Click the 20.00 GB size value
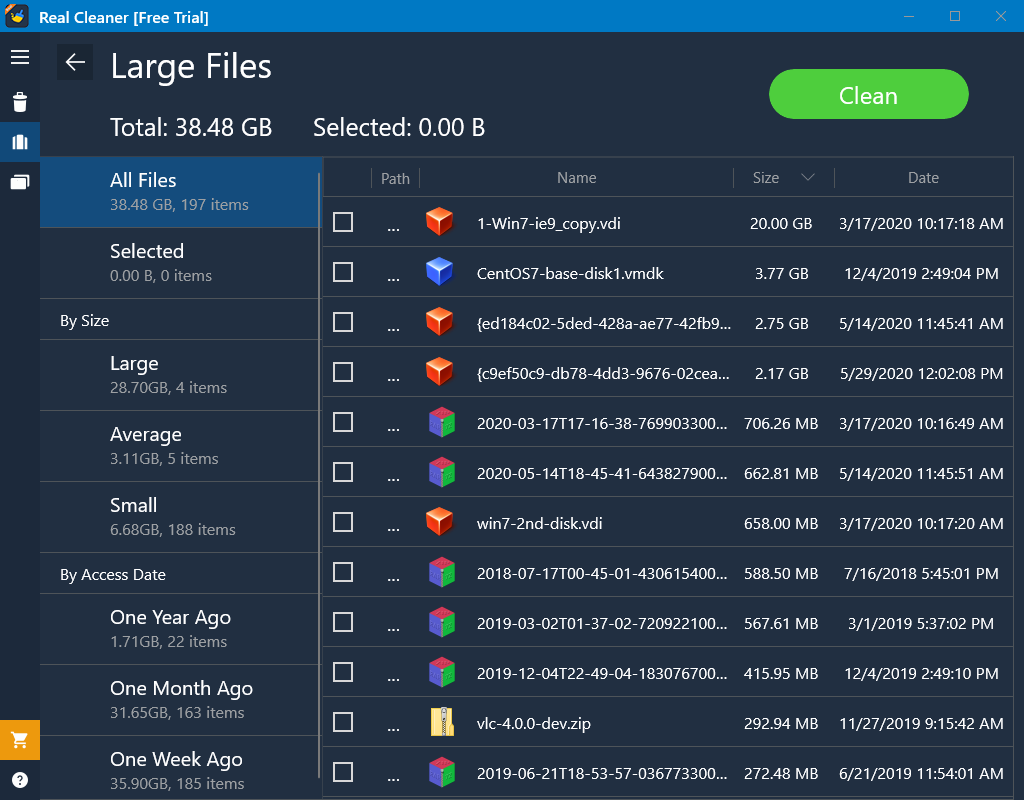This screenshot has height=800, width=1024. click(780, 223)
